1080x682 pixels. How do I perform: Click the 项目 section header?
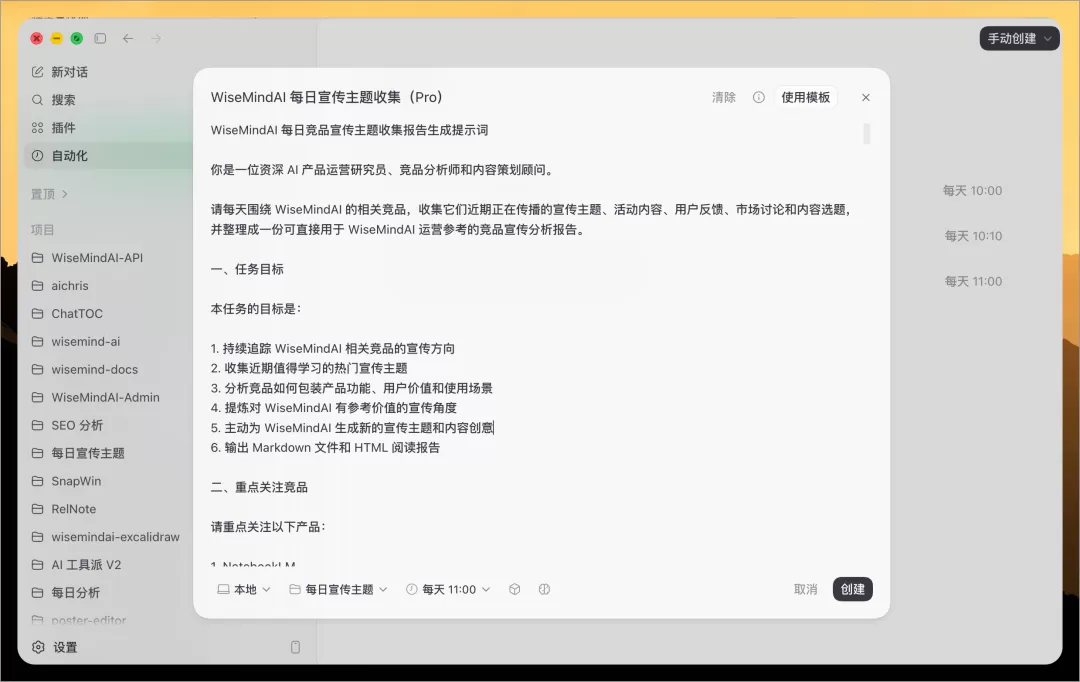[x=42, y=230]
